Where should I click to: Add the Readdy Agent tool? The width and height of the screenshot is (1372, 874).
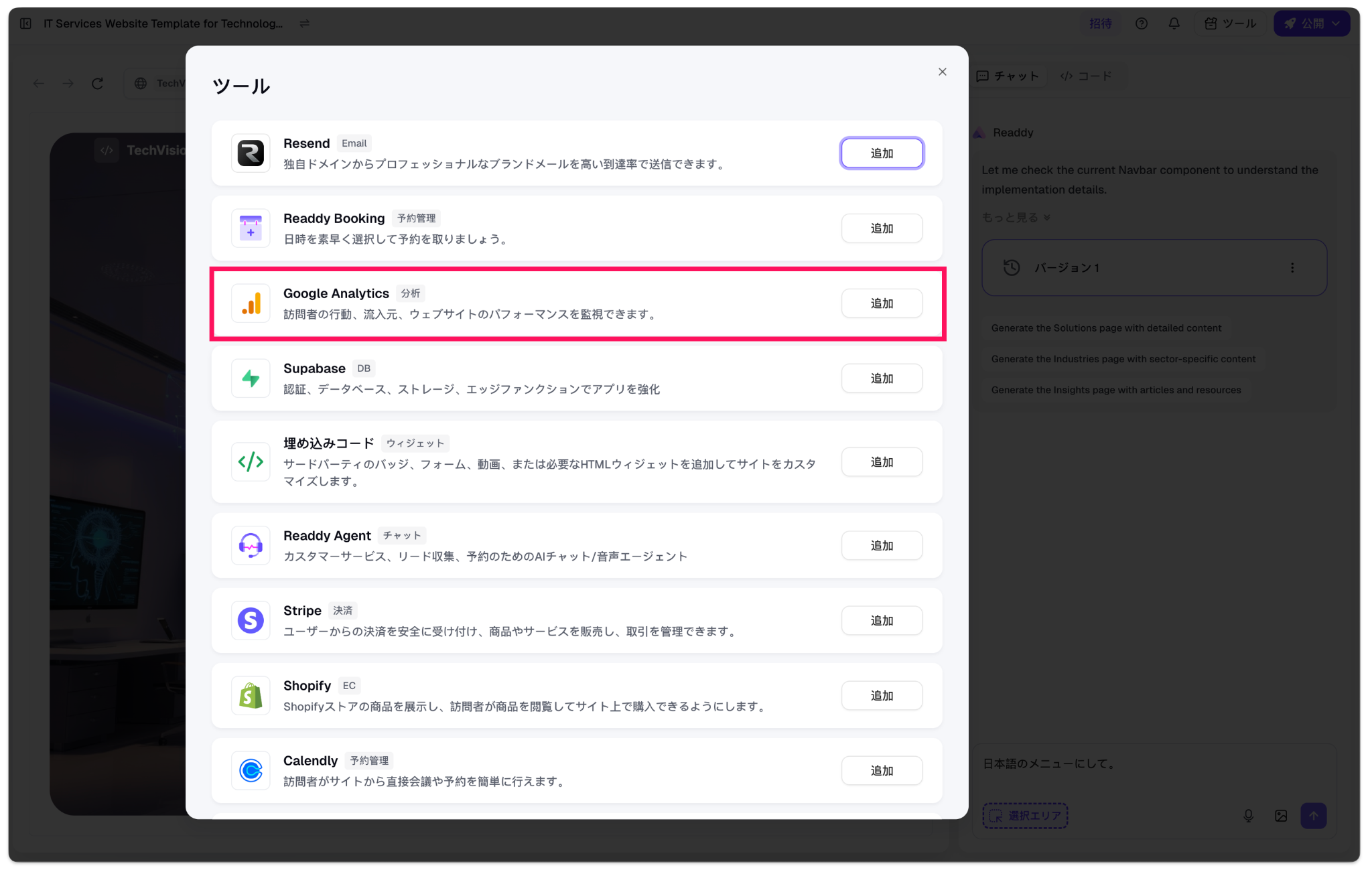pyautogui.click(x=882, y=546)
